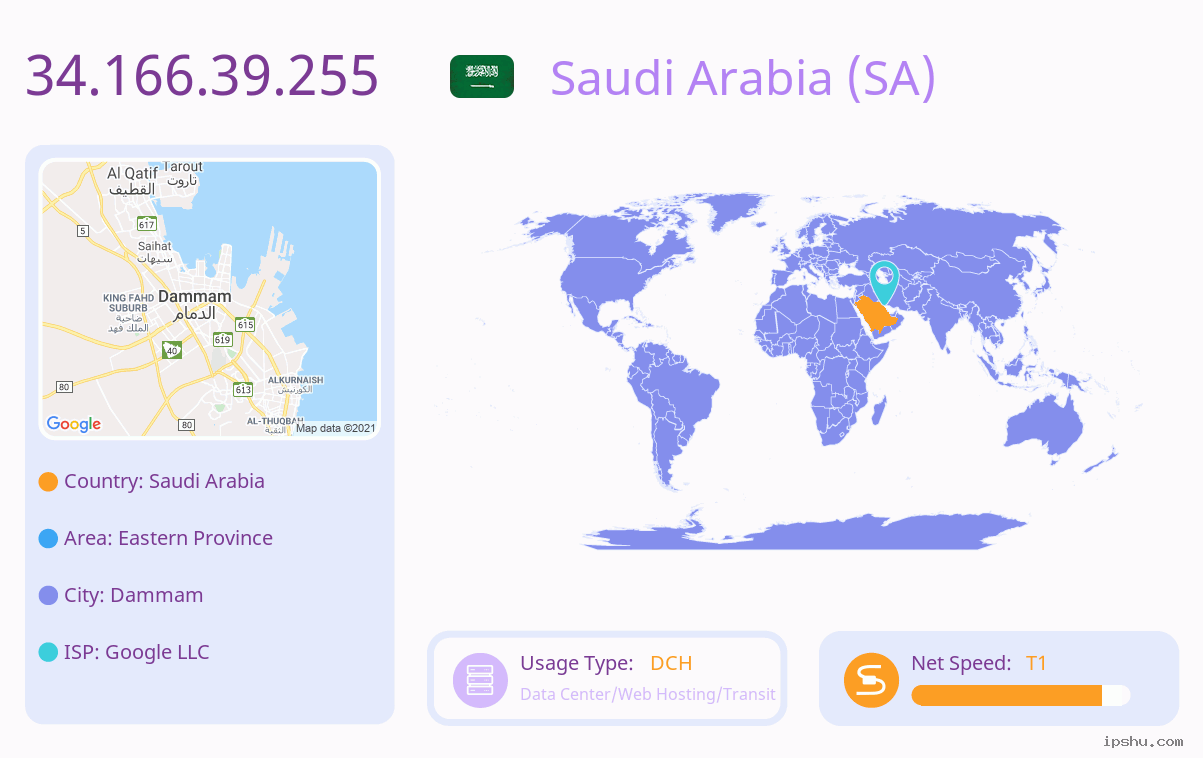Click the DCH usage type value
The image size is (1203, 758).
click(x=671, y=663)
